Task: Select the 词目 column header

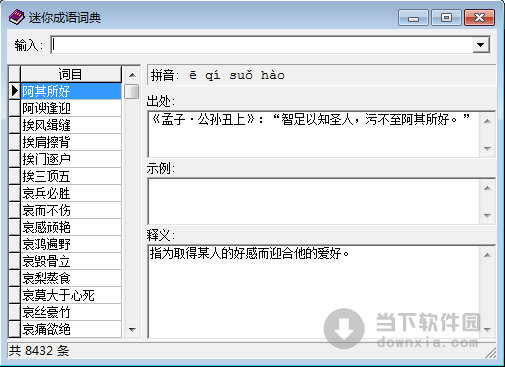Action: (71, 74)
